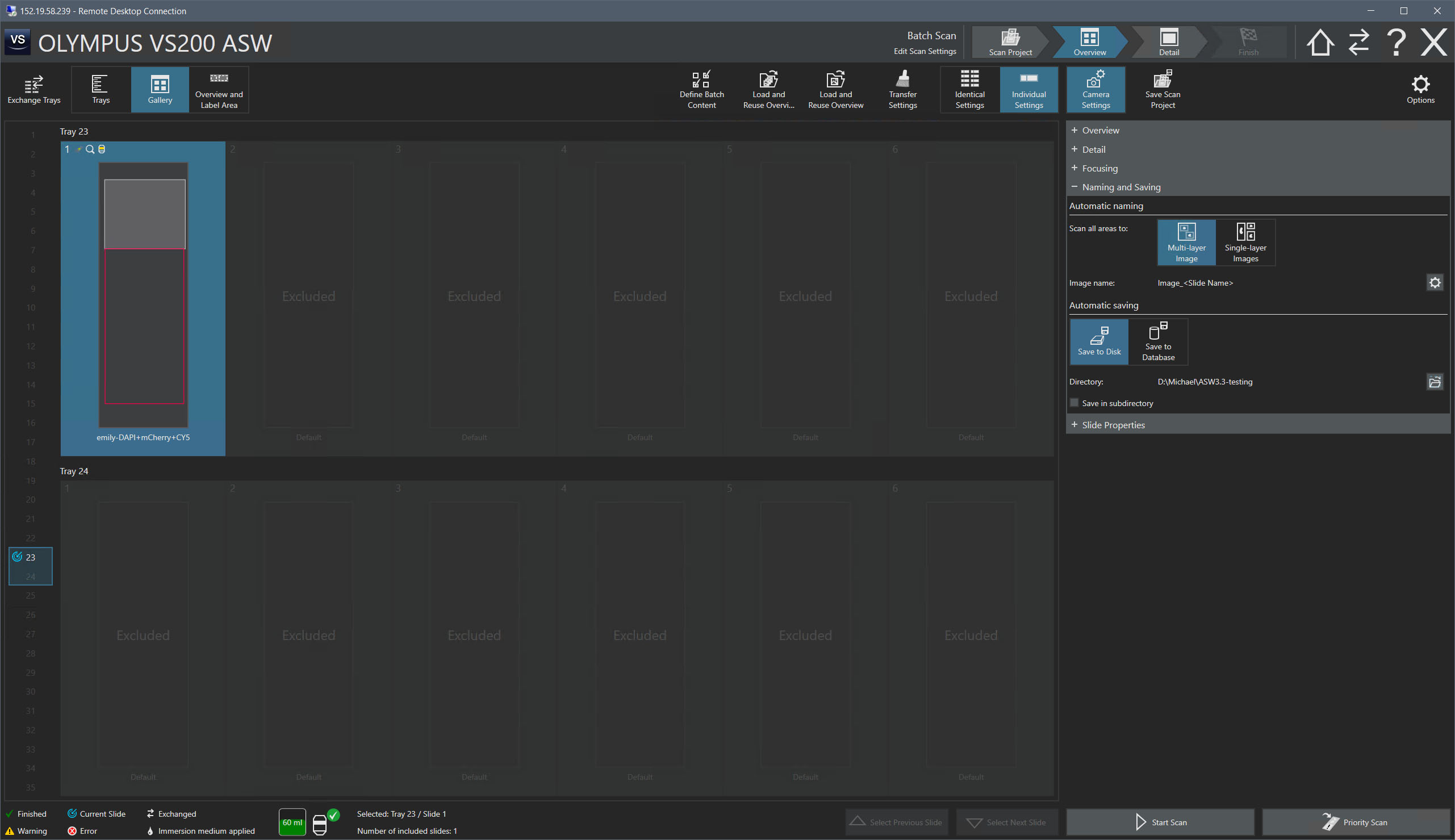Open Transfer Settings
The width and height of the screenshot is (1455, 840).
tap(902, 89)
